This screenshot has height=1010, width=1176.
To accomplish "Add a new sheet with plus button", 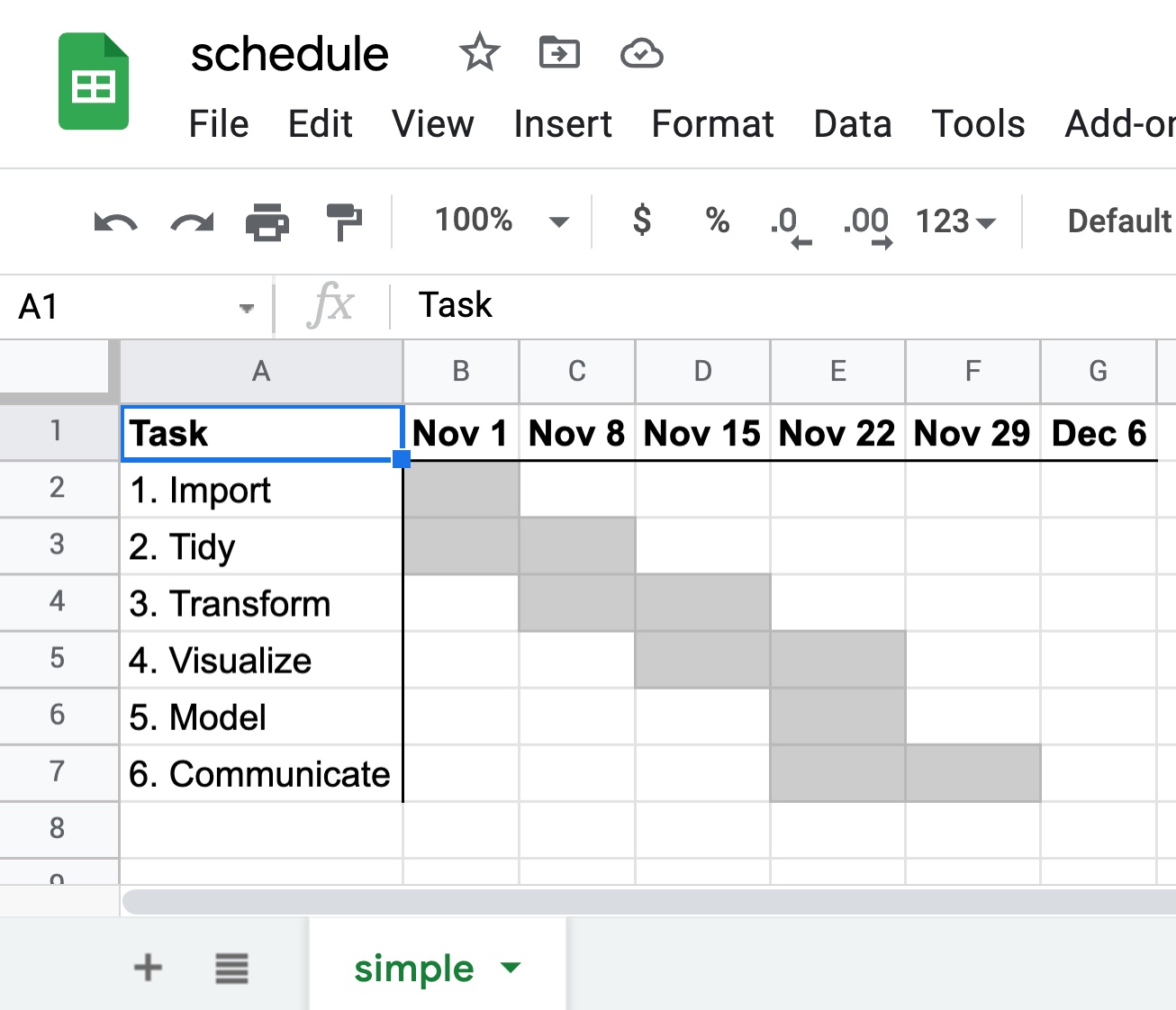I will [x=149, y=969].
